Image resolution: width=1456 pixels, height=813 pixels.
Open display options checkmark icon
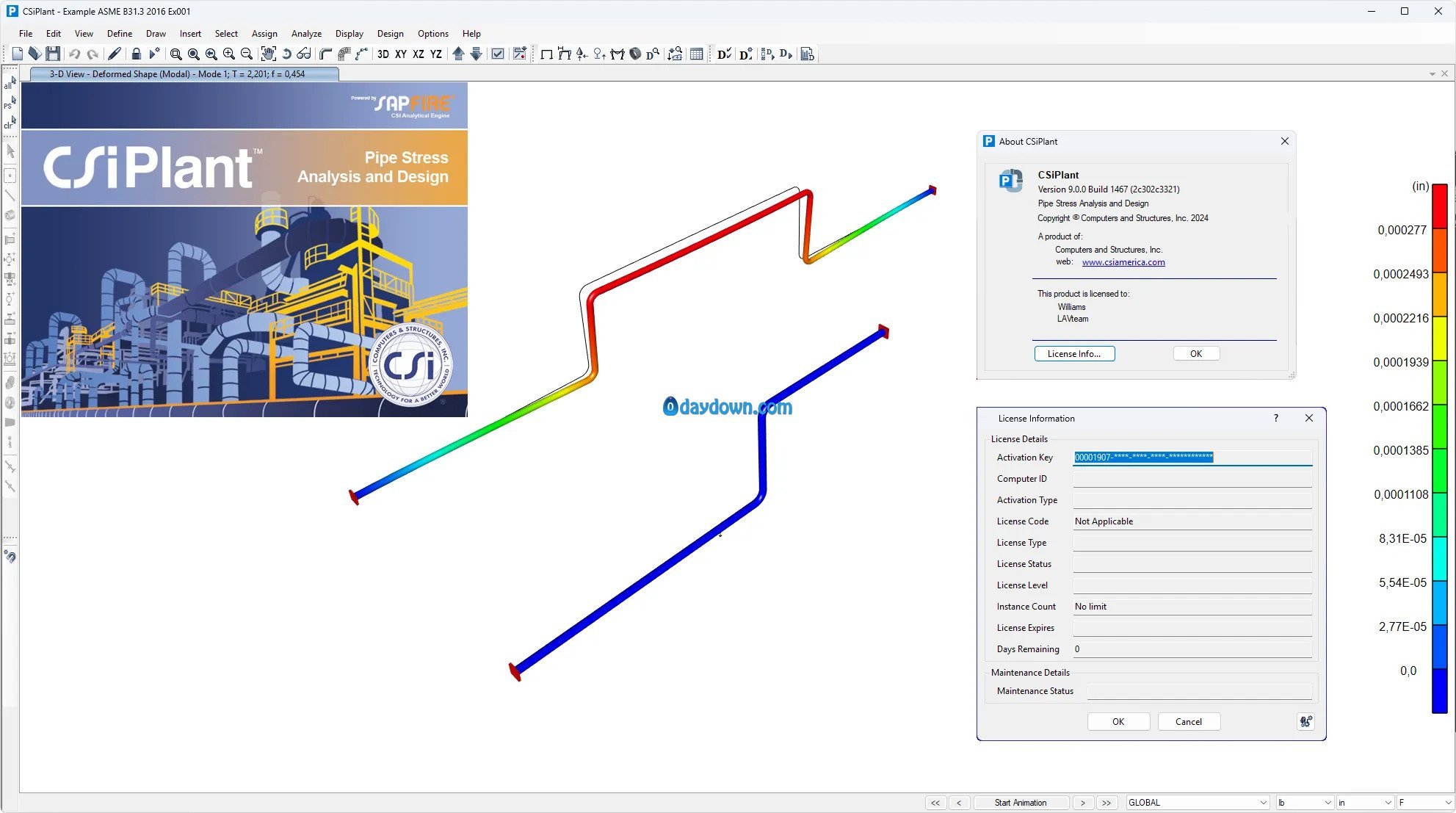(498, 54)
